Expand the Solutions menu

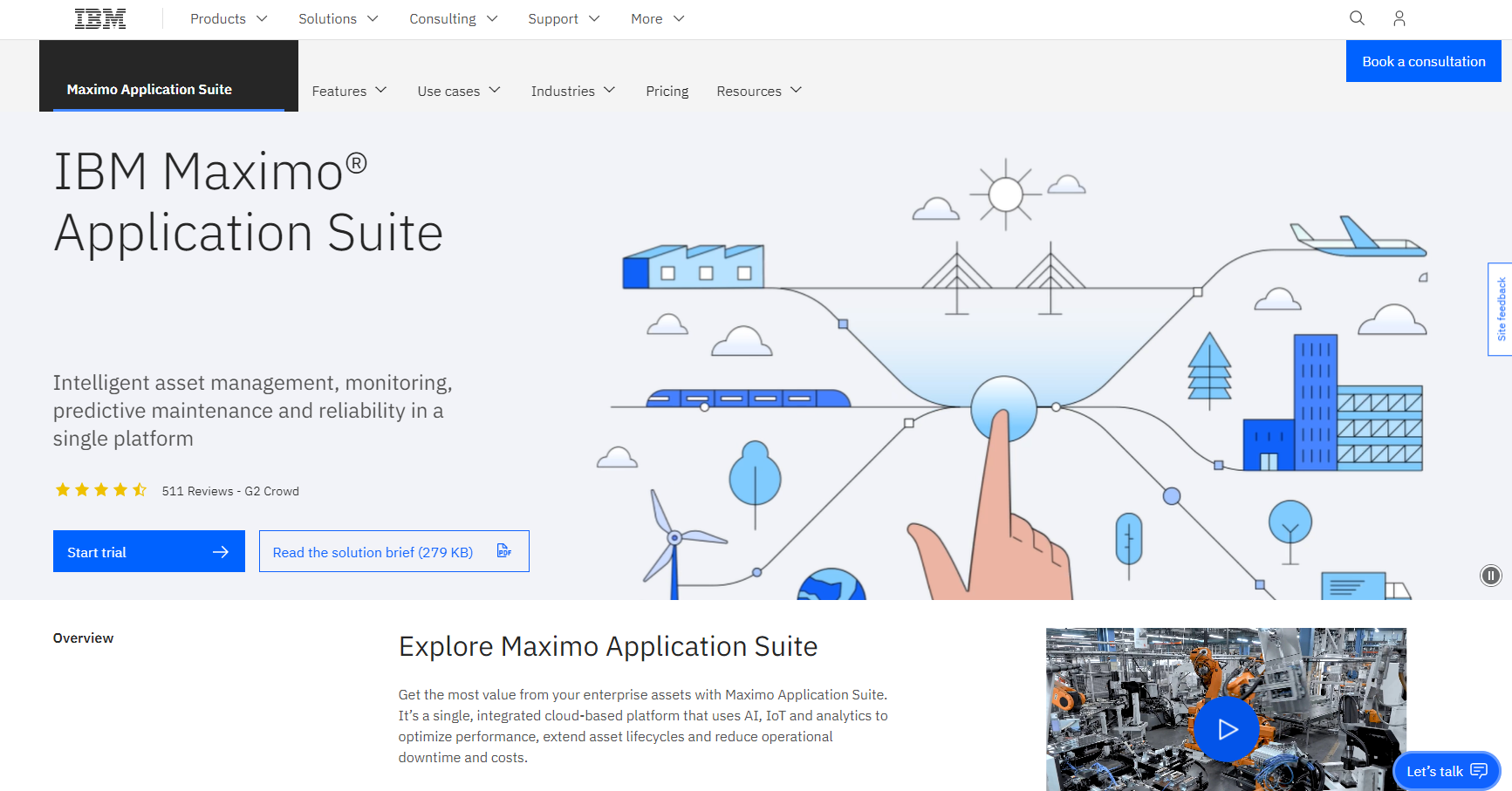(339, 18)
